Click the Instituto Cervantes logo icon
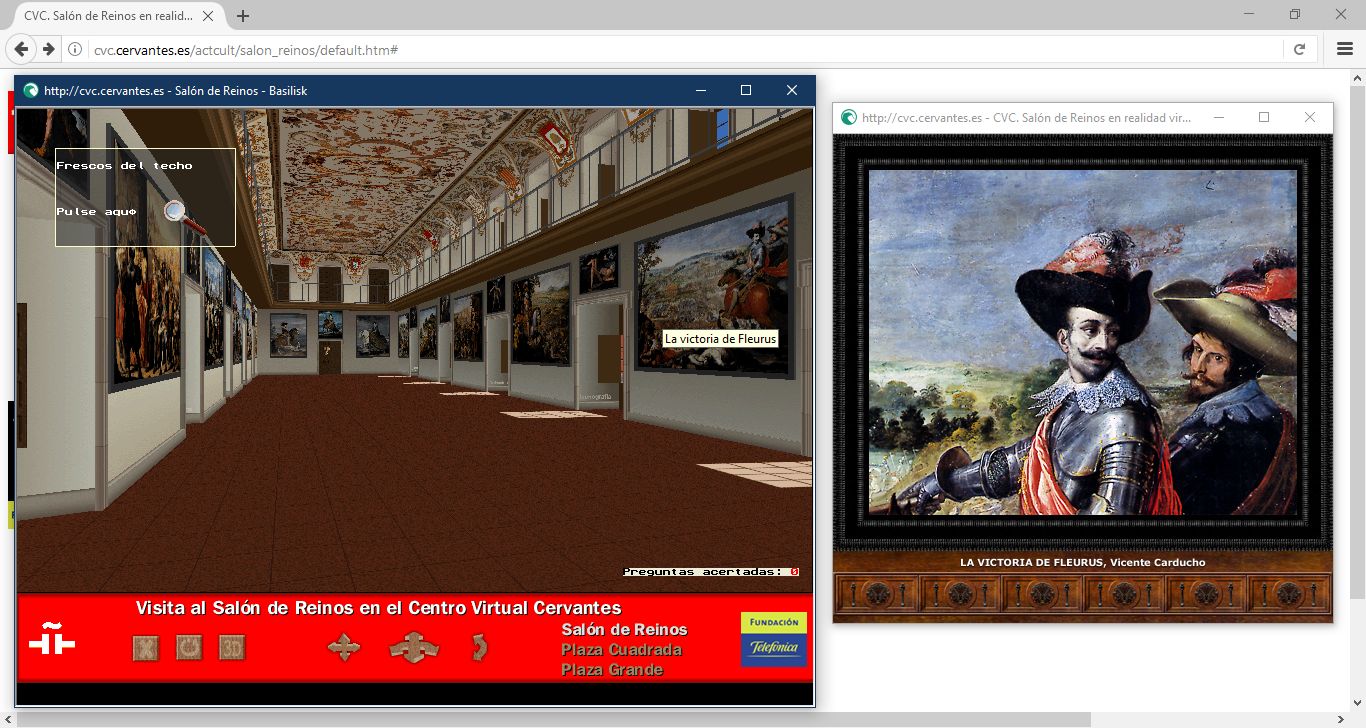Viewport: 1366px width, 728px height. [52, 638]
